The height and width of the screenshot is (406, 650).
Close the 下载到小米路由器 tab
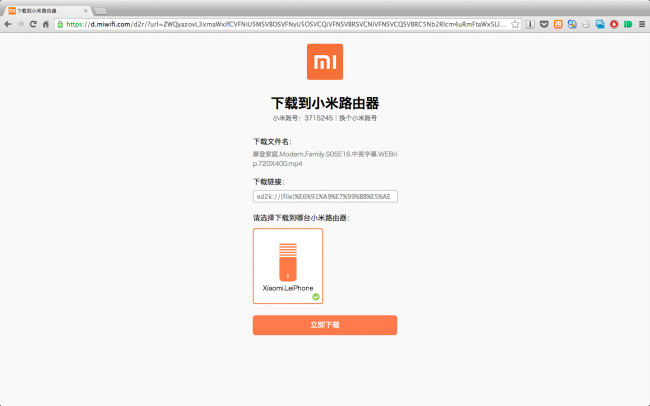[86, 11]
